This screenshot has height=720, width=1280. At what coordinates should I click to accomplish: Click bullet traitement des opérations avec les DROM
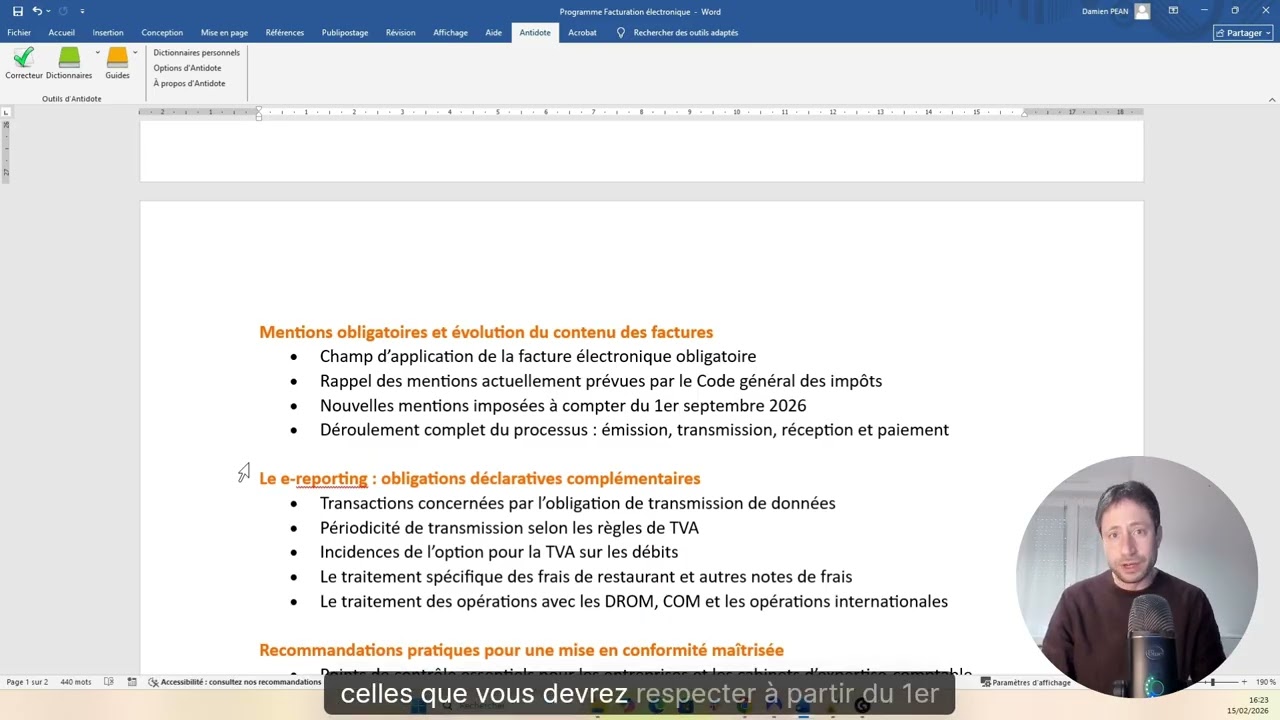(634, 601)
